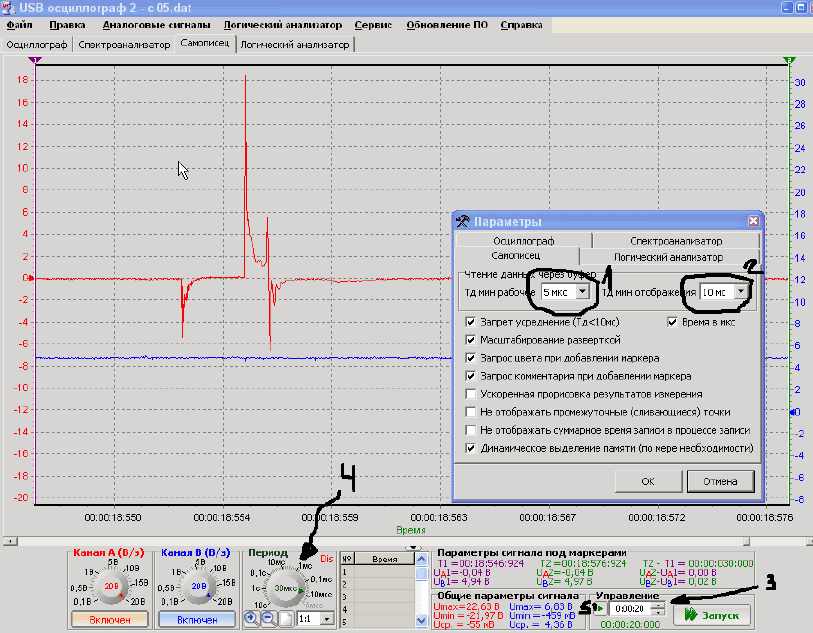This screenshot has width=813, height=633.
Task: Click the small green play button in Управление
Action: (x=600, y=608)
